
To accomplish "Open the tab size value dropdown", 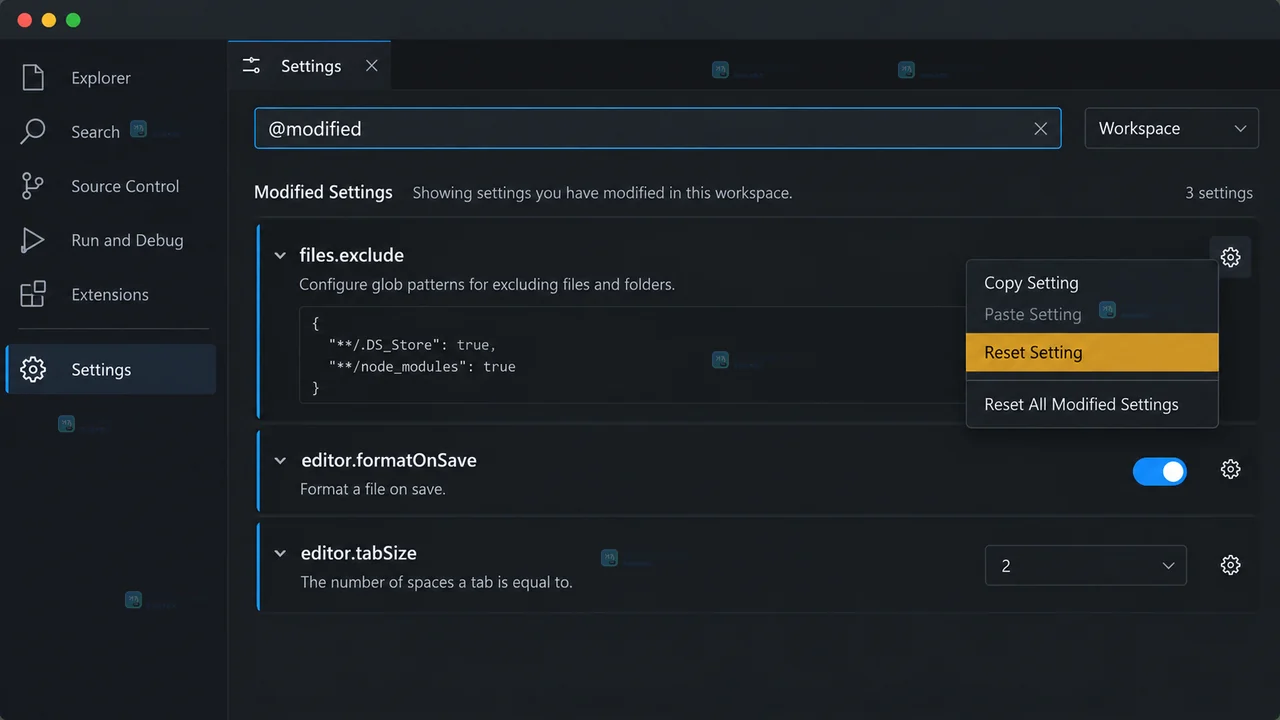I will [1085, 566].
